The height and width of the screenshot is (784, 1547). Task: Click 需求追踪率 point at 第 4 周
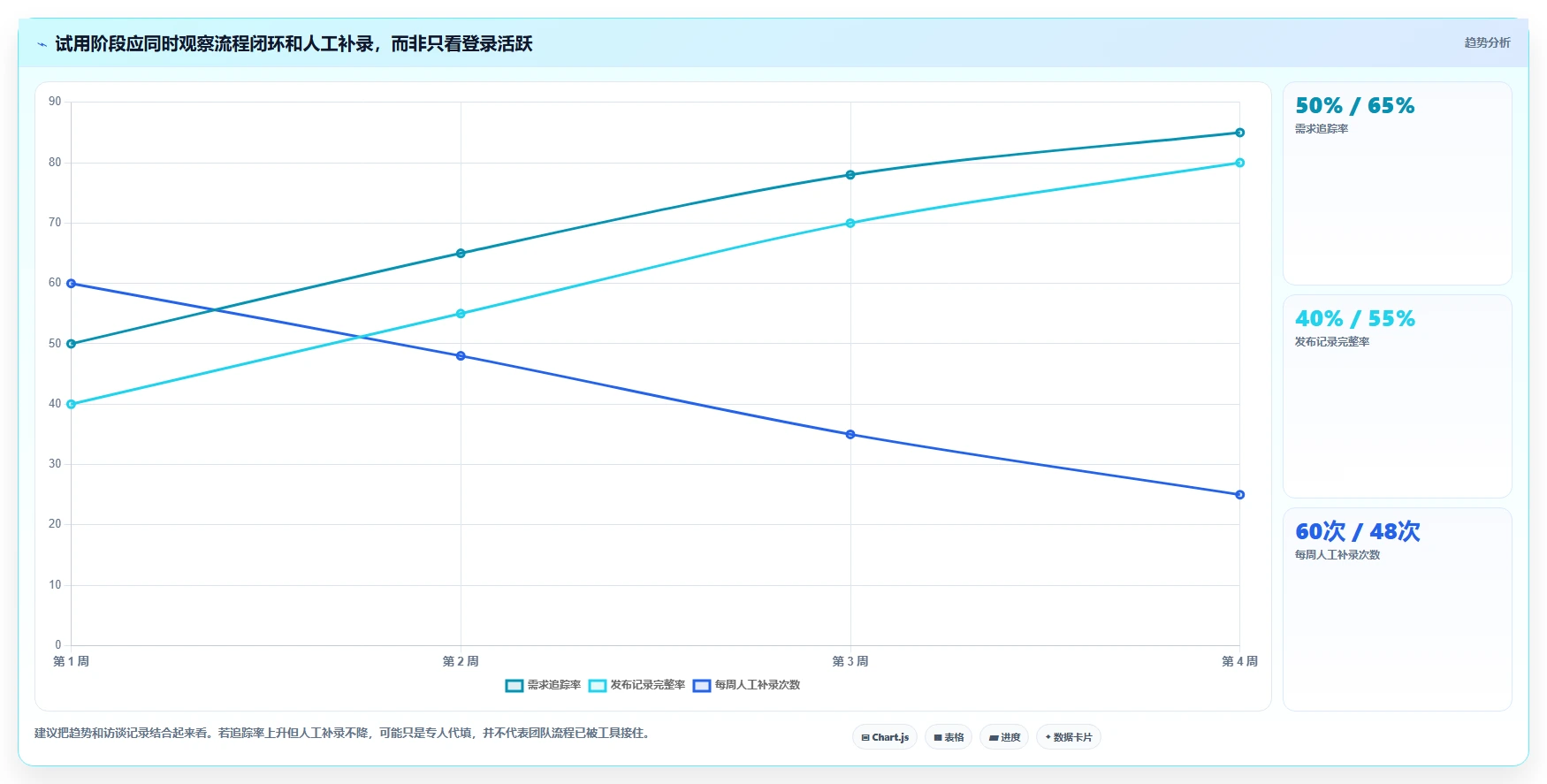tap(1239, 133)
